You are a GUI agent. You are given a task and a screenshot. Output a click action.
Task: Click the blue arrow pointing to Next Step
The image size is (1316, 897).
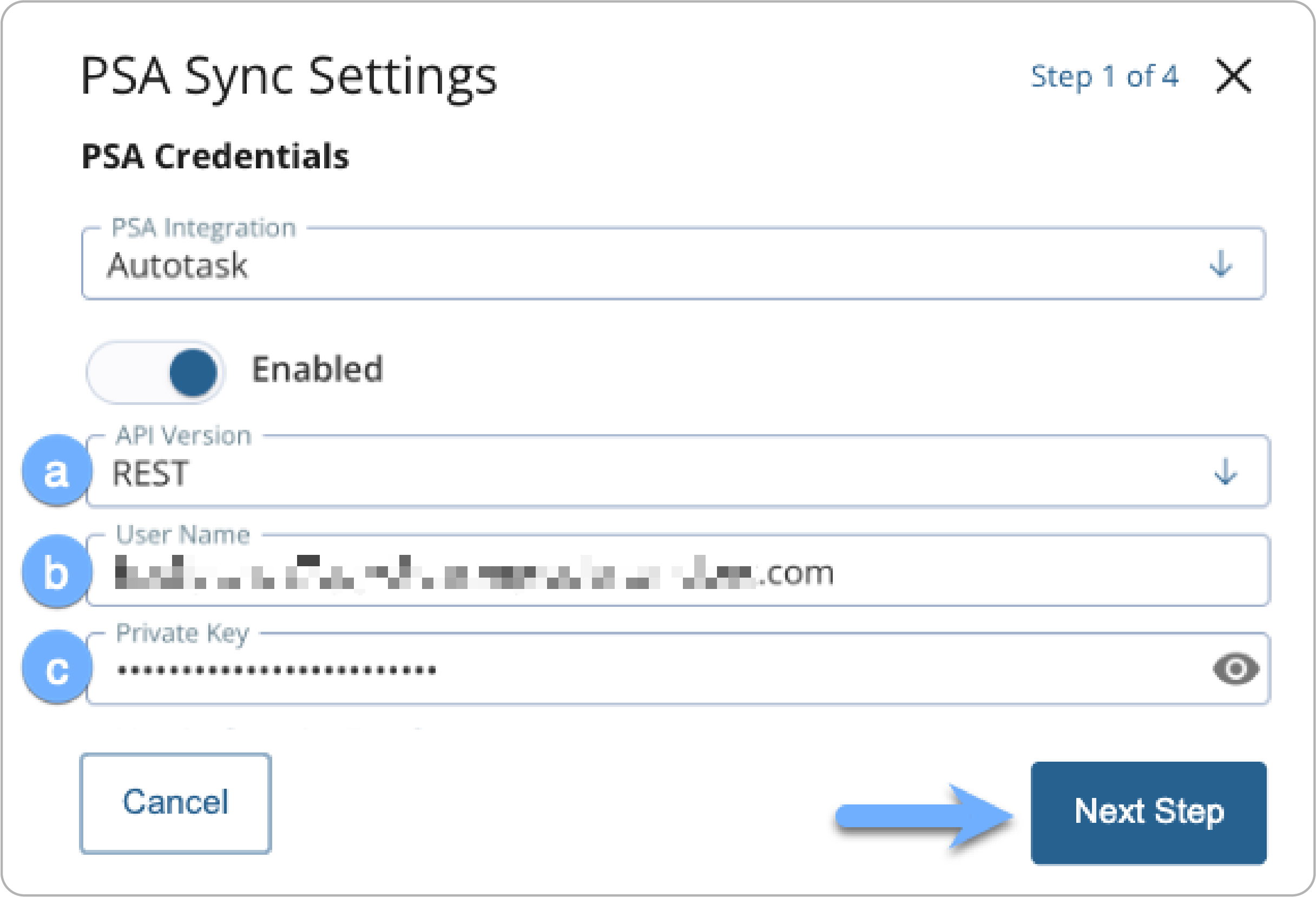pos(924,816)
